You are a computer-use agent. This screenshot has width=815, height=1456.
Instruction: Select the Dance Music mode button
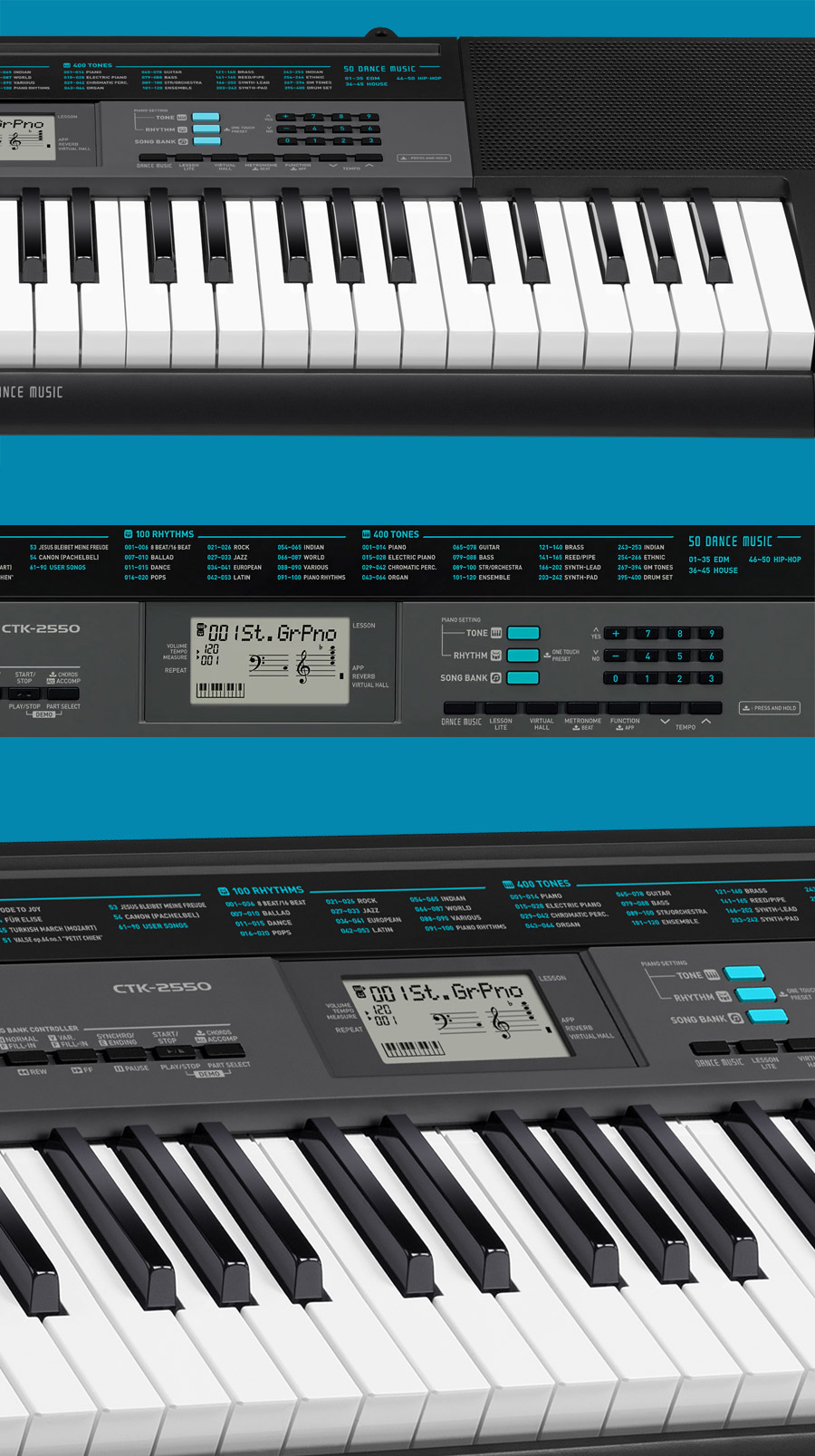460,708
